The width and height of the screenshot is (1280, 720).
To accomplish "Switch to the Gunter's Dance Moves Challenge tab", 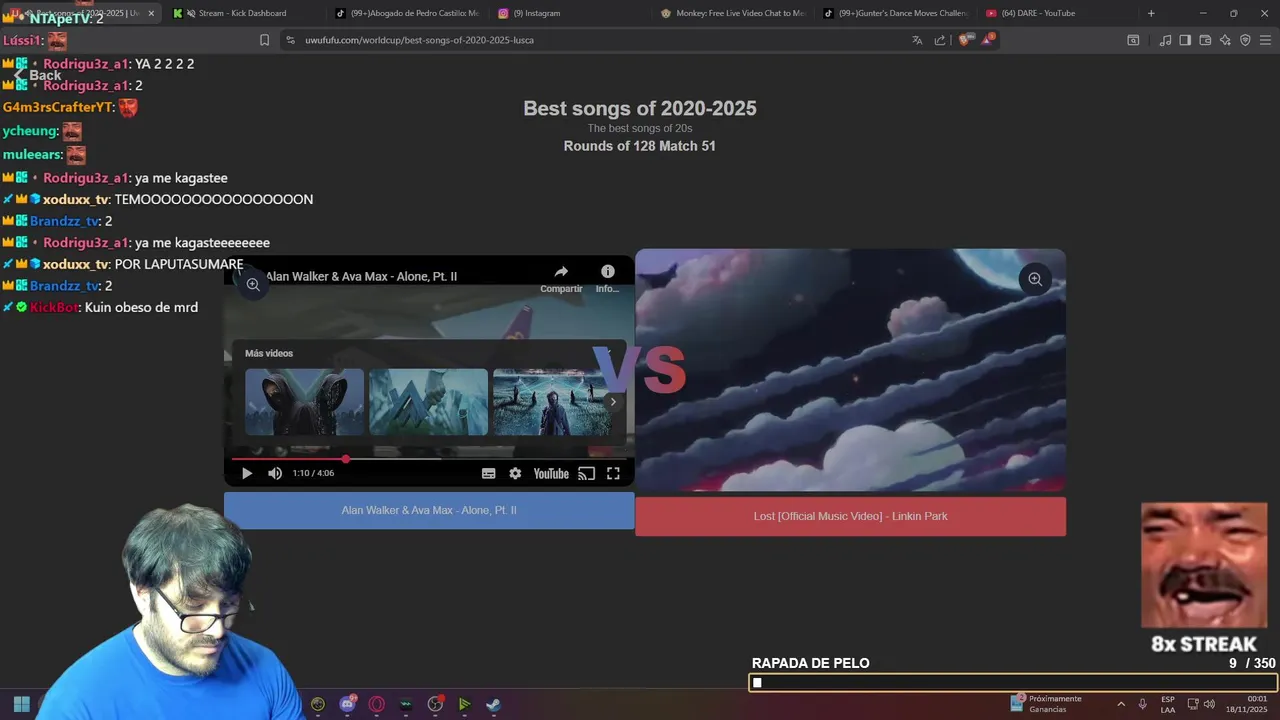I will click(895, 13).
